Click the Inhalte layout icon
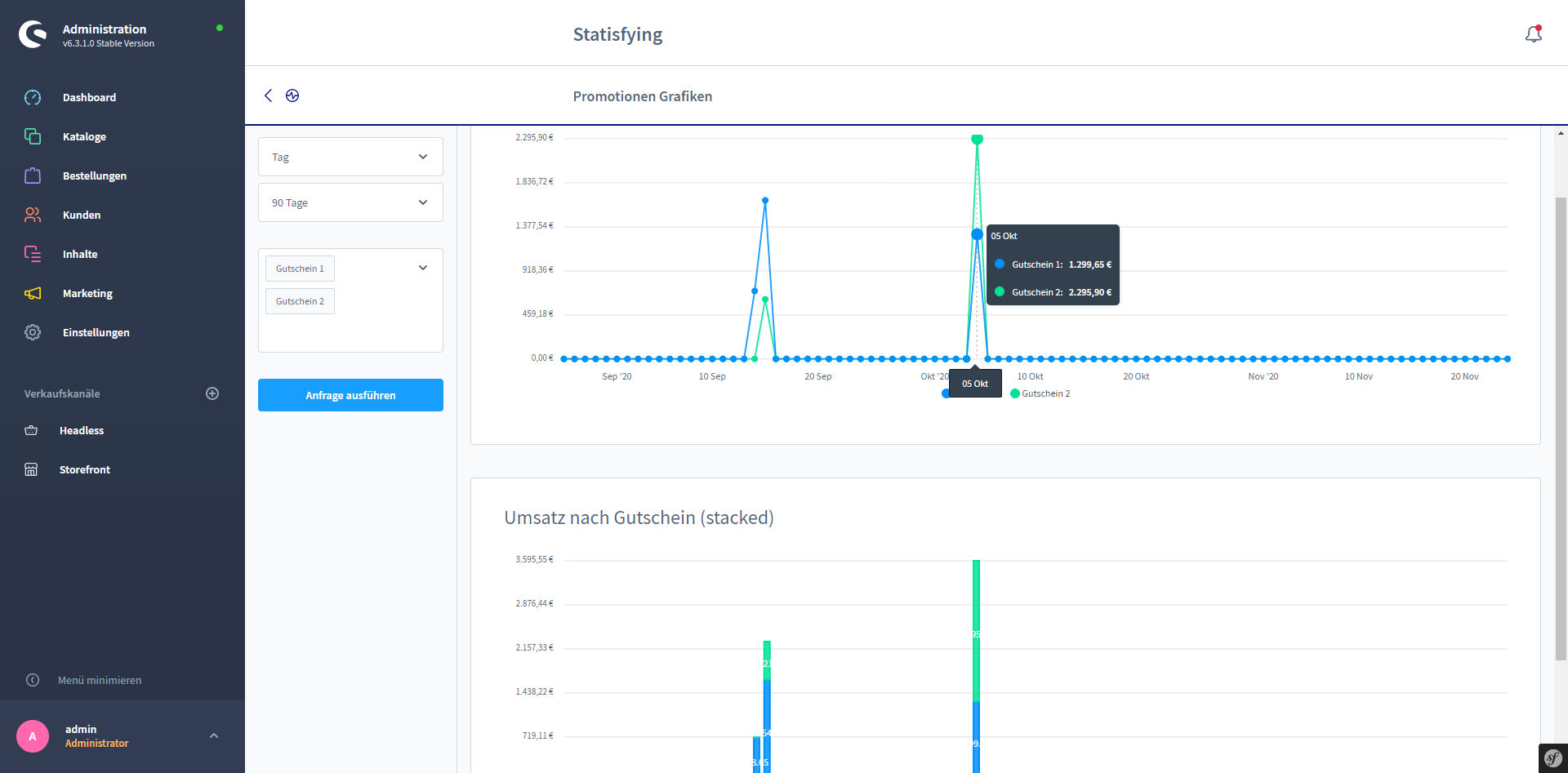The image size is (1568, 773). pos(33,254)
